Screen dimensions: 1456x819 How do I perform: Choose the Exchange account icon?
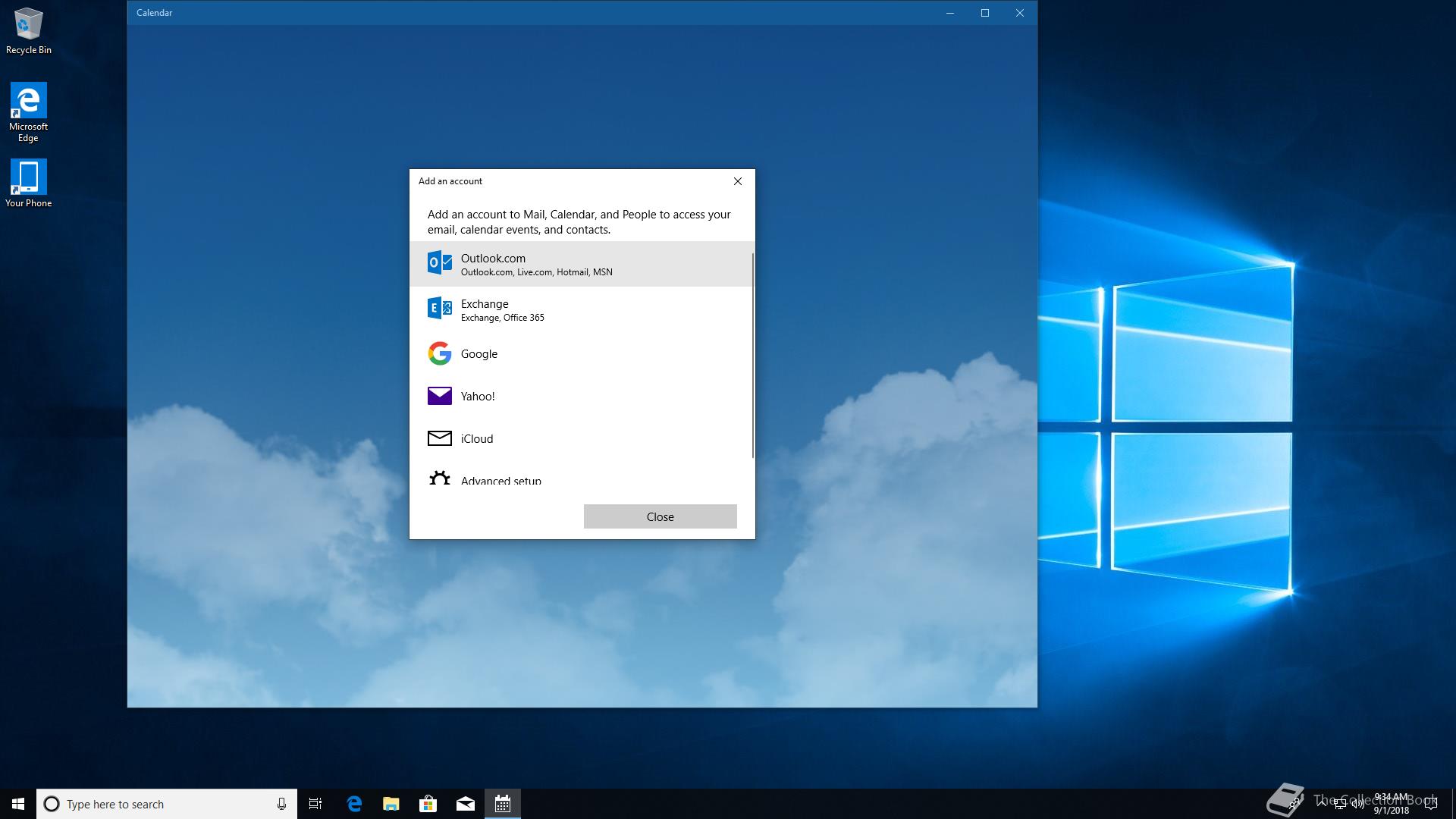440,309
